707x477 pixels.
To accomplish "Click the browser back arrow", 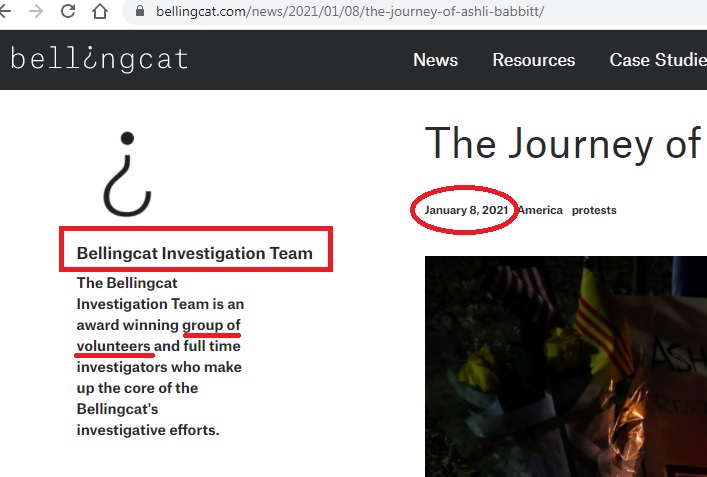I will 6,12.
